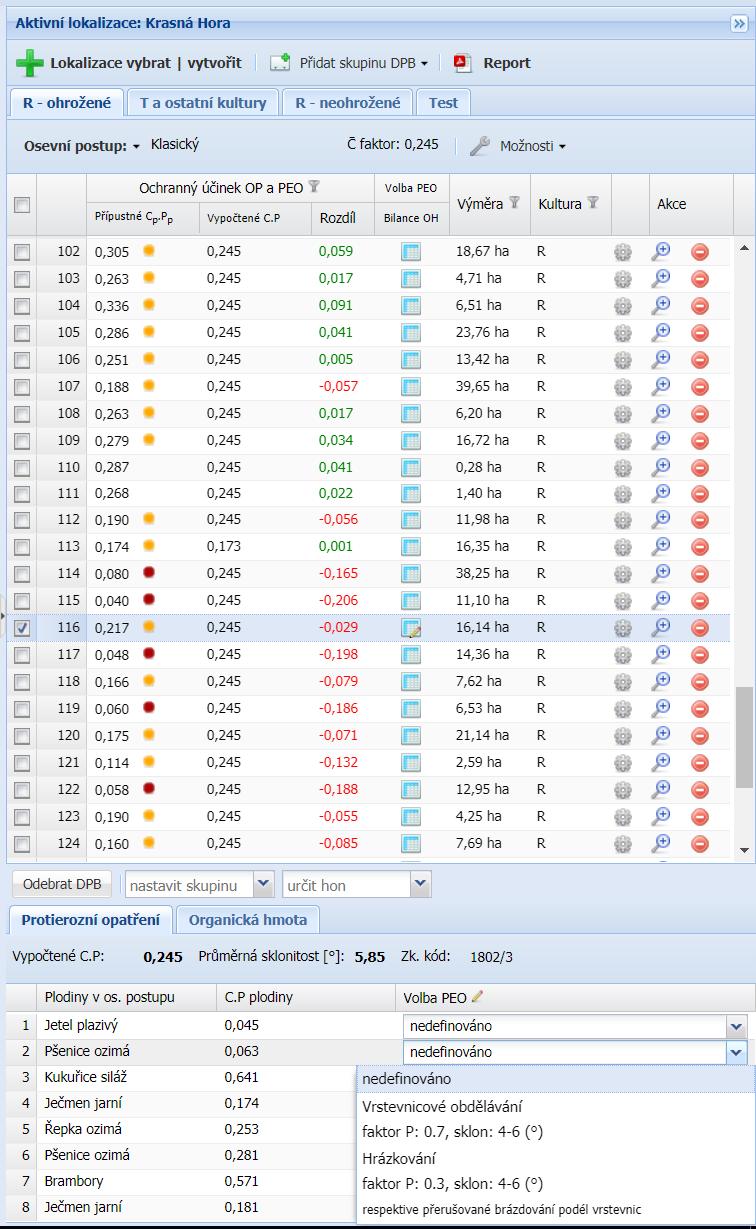Click the PDF Report icon

tap(462, 63)
